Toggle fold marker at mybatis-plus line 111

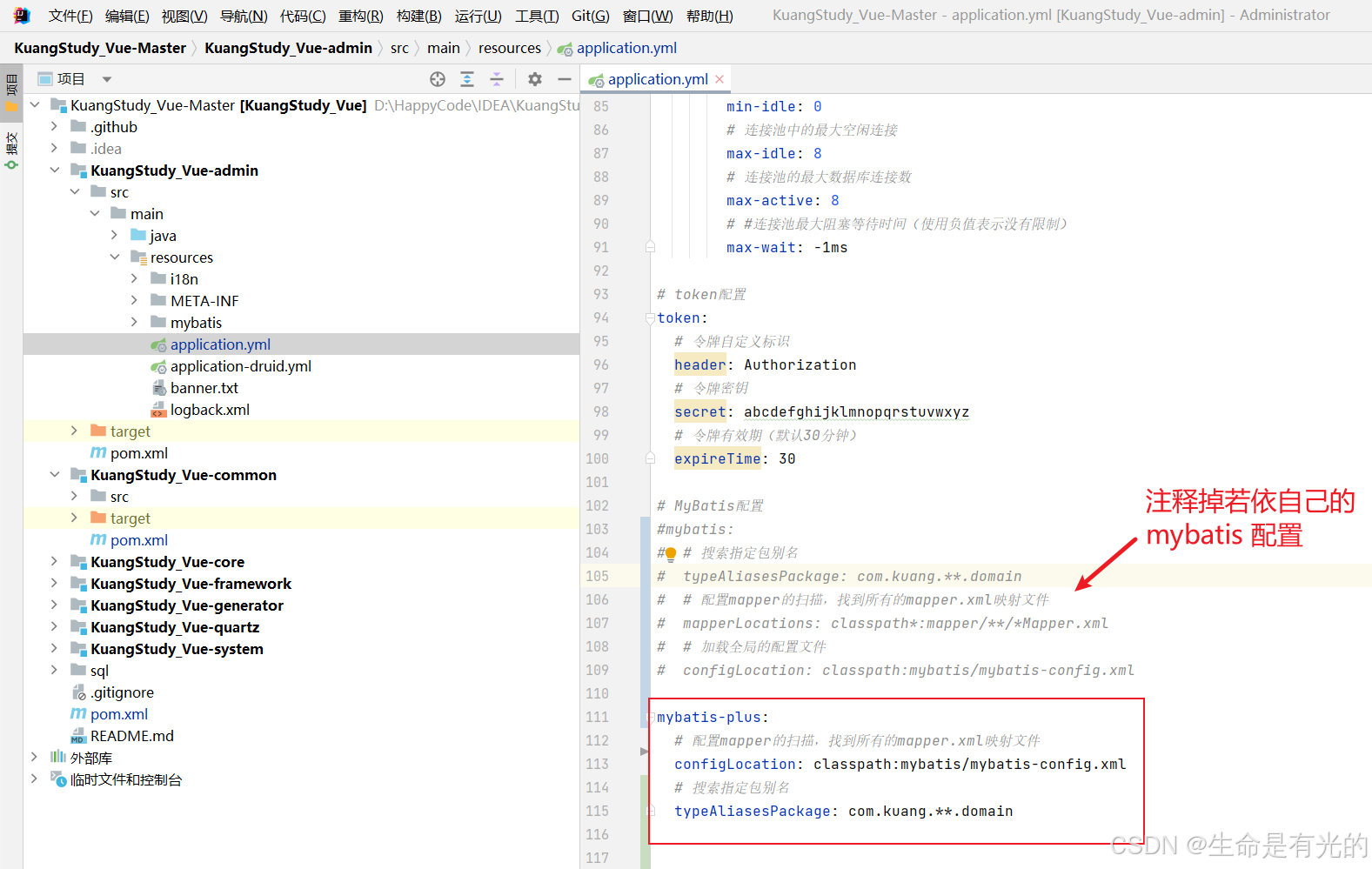[x=650, y=718]
